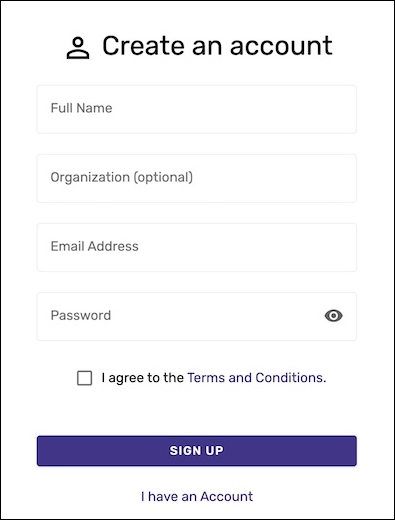Click the user profile icon beside the heading
This screenshot has width=395, height=520.
78,48
